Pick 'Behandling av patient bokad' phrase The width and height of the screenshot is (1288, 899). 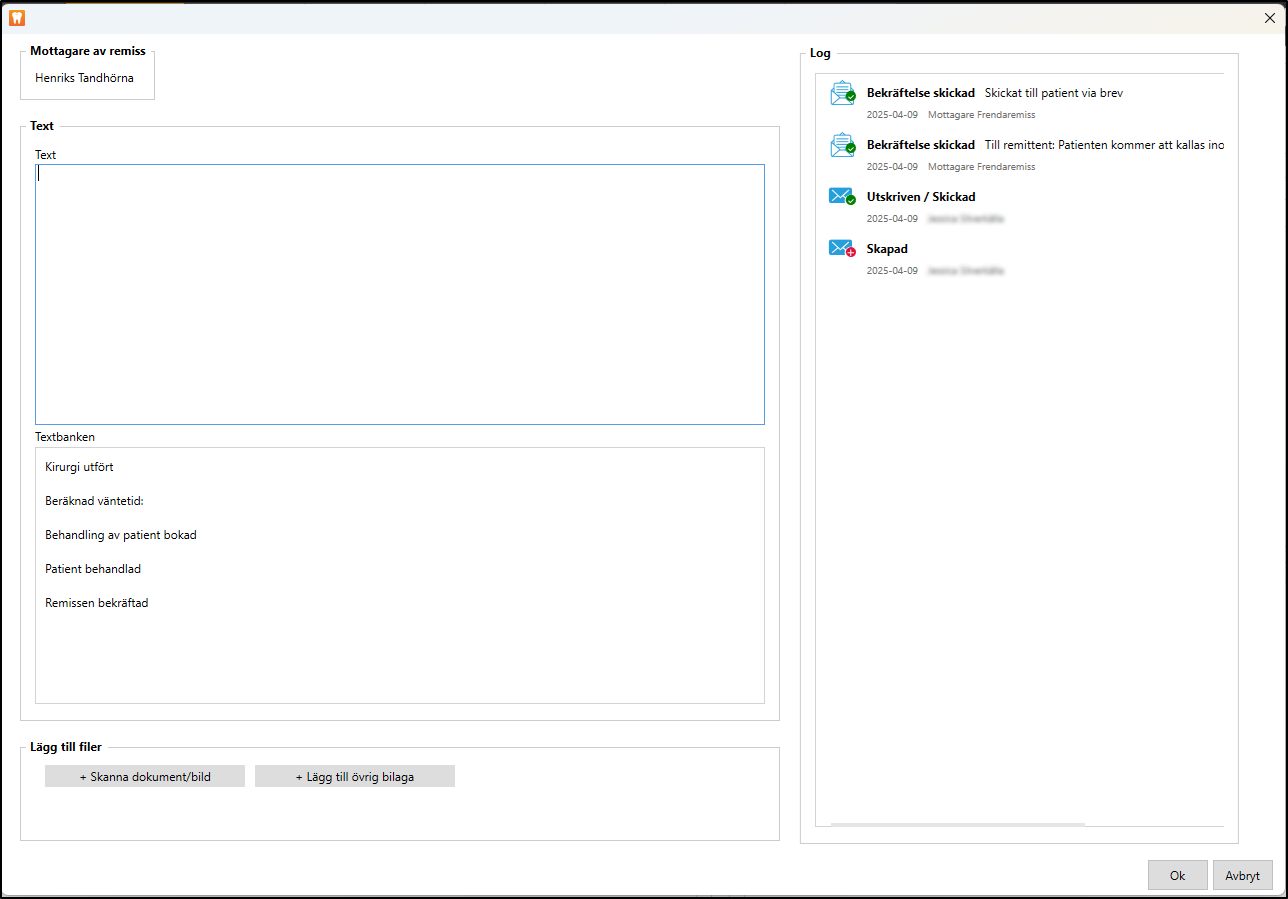121,535
